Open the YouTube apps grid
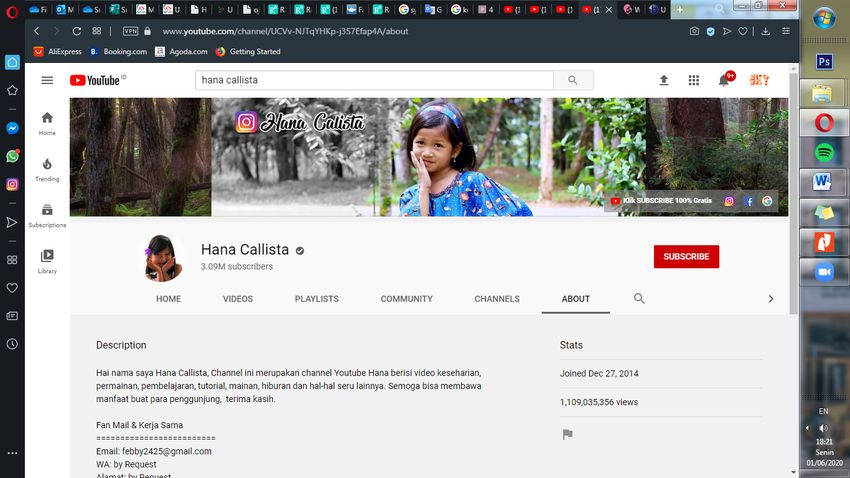 coord(694,80)
